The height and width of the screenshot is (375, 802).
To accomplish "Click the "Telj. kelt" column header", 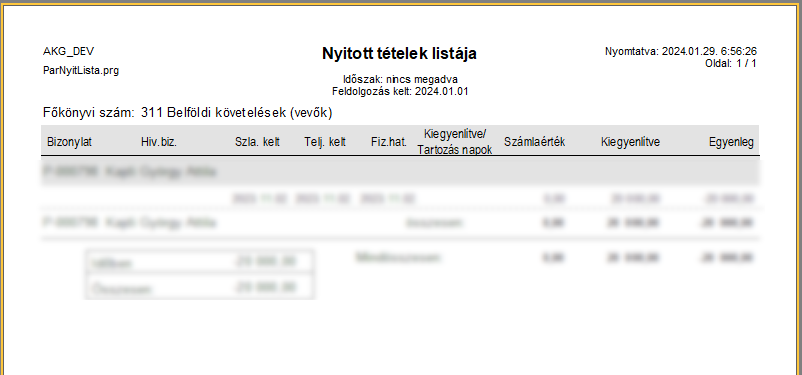I will [x=325, y=142].
